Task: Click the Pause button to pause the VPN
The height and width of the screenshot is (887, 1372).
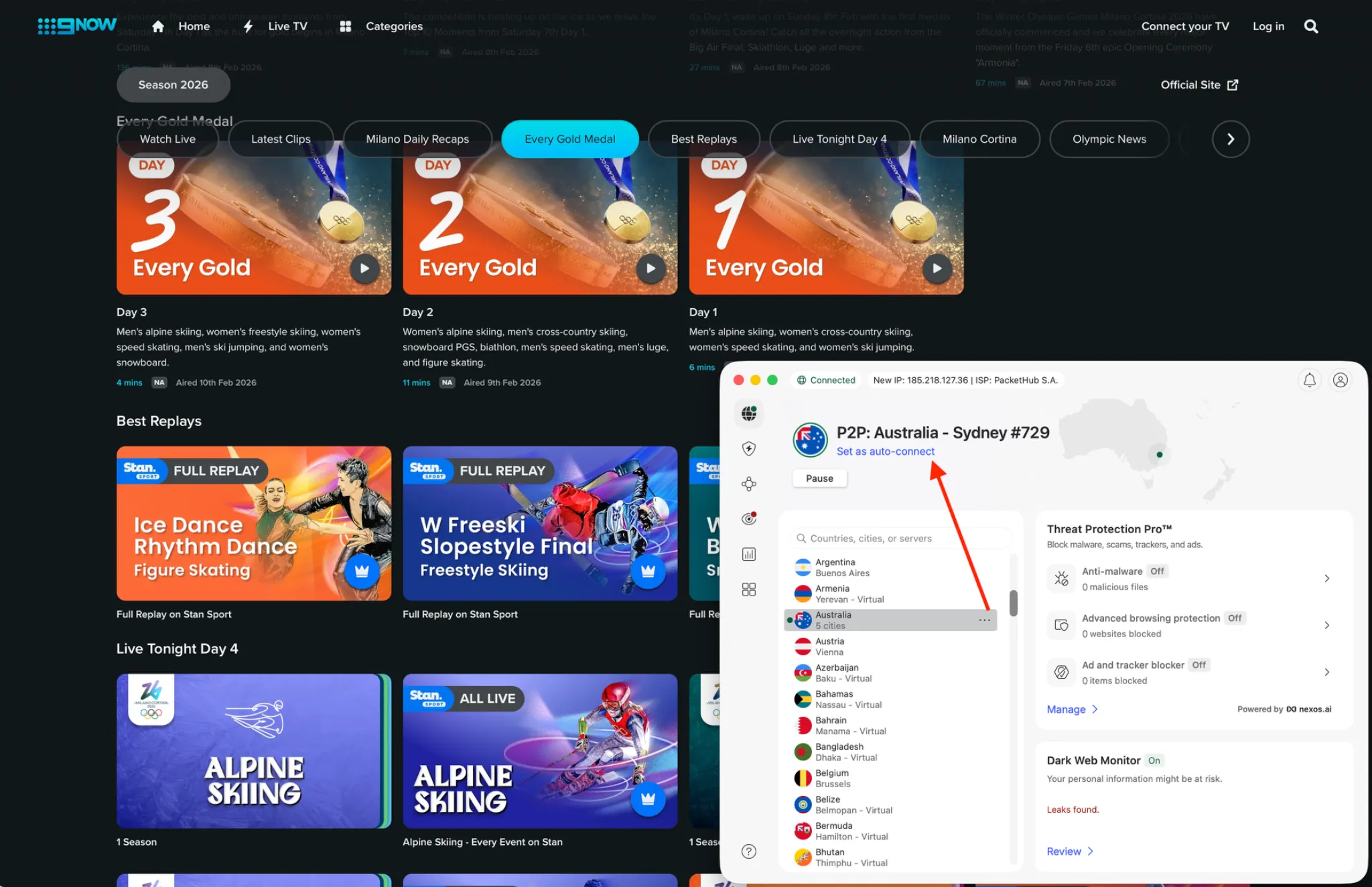Action: click(x=819, y=478)
